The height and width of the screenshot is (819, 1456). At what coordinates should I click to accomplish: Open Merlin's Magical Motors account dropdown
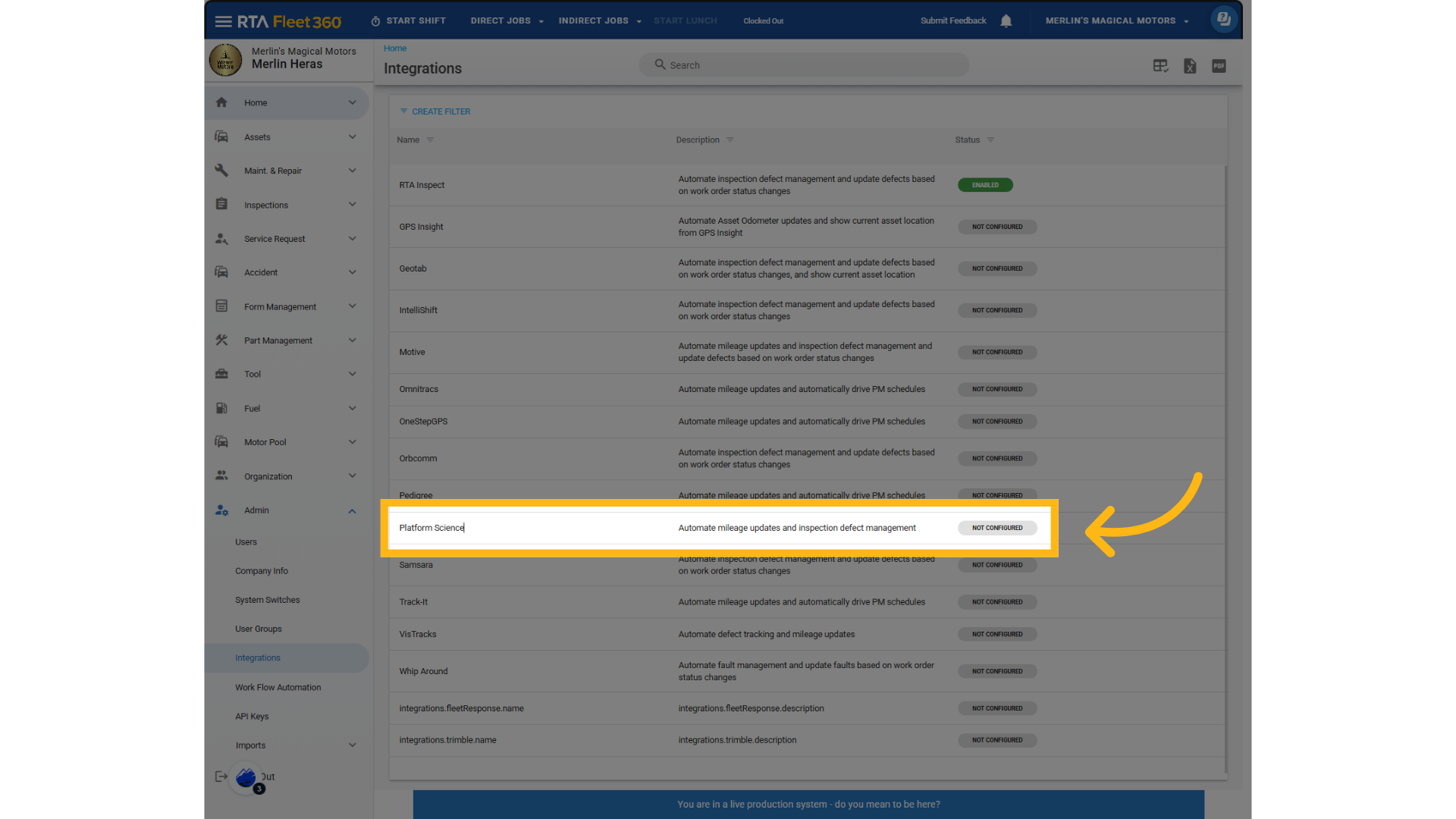click(1116, 21)
